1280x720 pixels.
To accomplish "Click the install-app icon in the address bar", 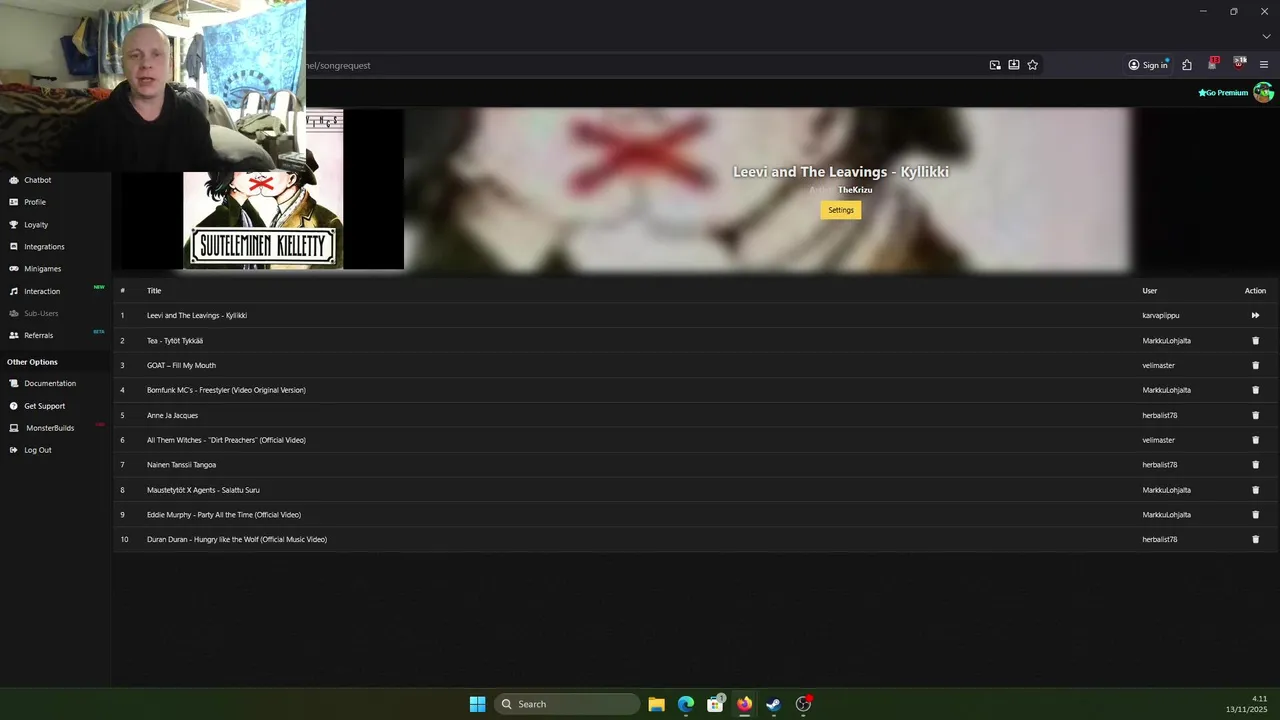I will coord(1014,65).
